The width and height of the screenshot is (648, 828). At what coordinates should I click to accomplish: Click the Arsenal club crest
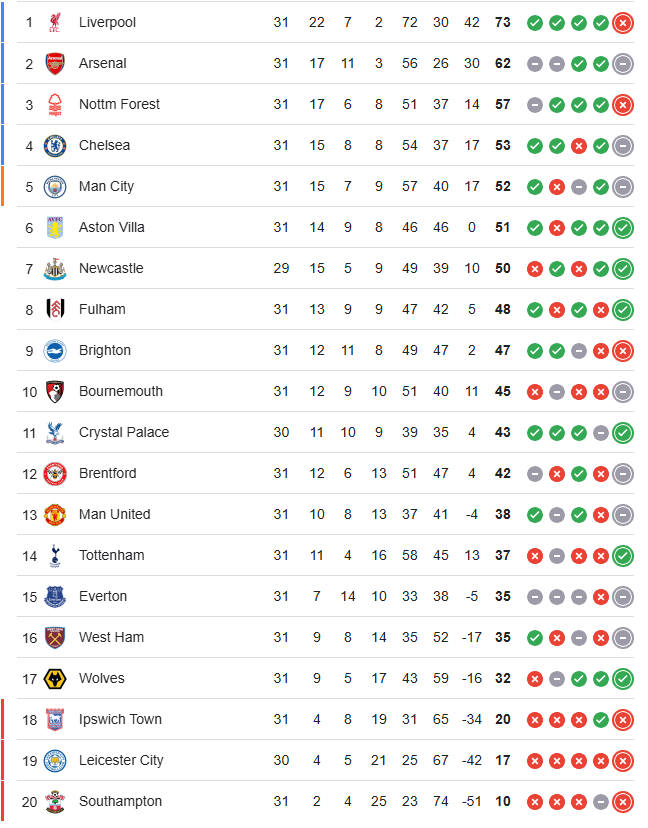[55, 63]
